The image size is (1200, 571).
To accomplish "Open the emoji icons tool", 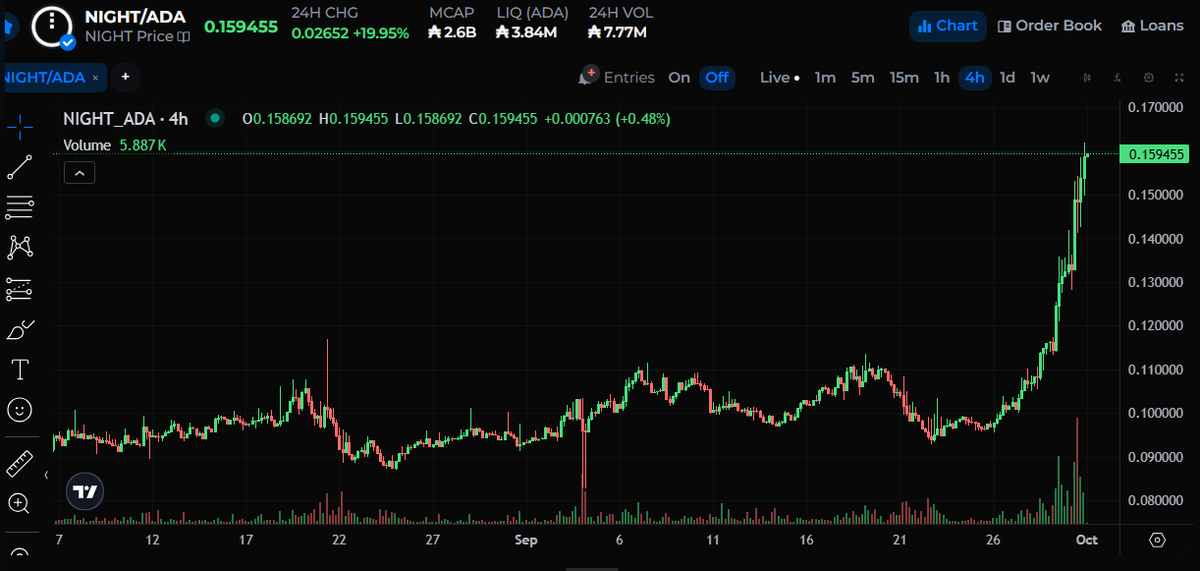I will tap(20, 410).
